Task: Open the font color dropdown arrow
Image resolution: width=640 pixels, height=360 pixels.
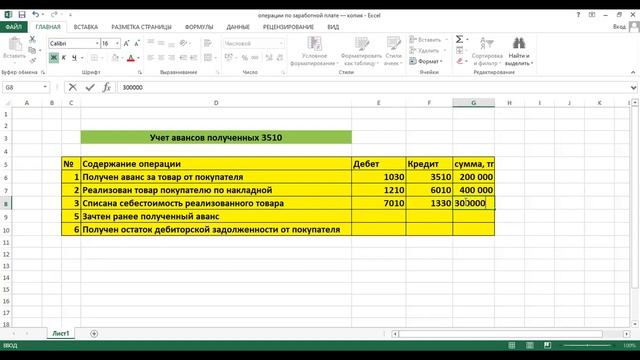Action: click(138, 58)
